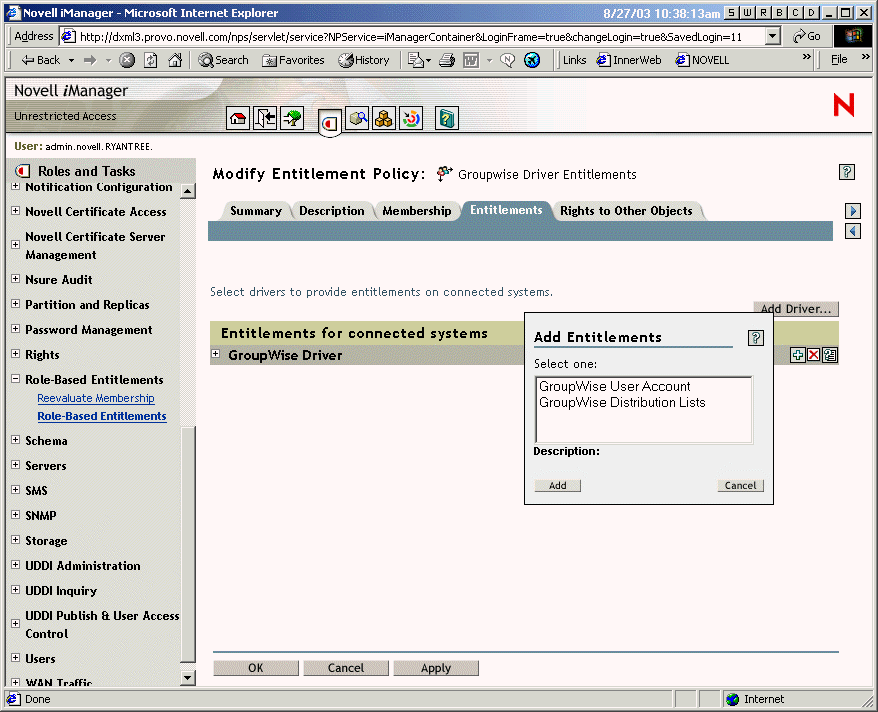Expand the GroupWise Driver tree item
Image resolution: width=878 pixels, height=712 pixels.
pos(219,354)
